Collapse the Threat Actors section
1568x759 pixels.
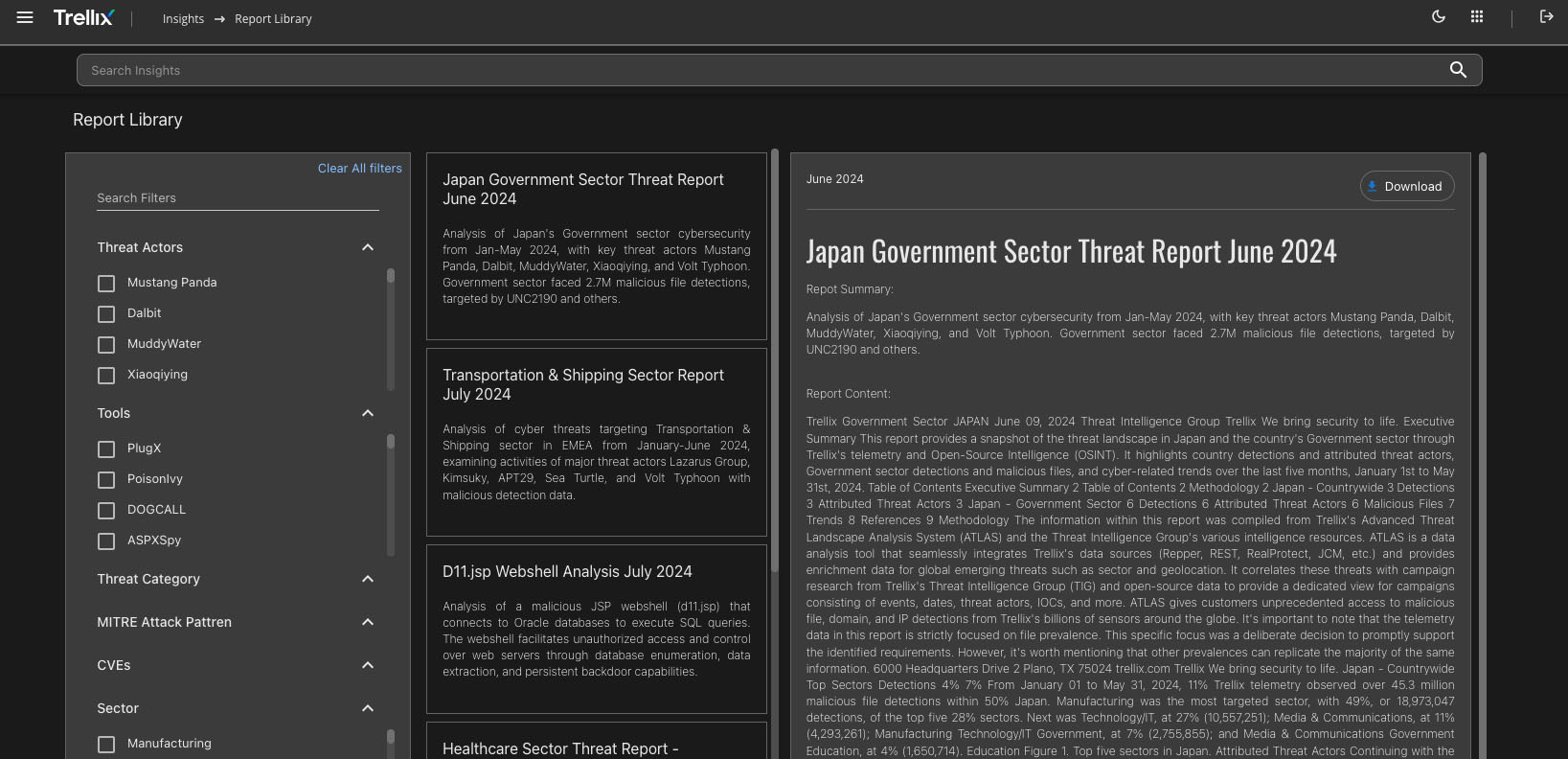368,247
